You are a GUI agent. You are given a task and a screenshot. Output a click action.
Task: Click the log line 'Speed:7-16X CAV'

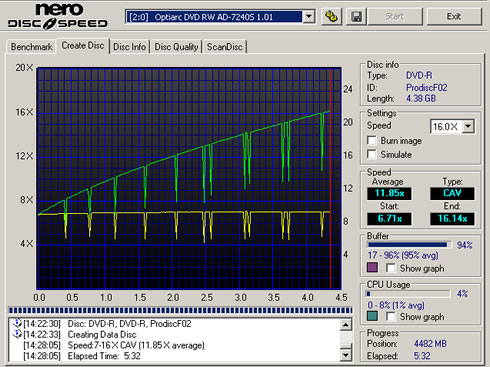tap(136, 345)
